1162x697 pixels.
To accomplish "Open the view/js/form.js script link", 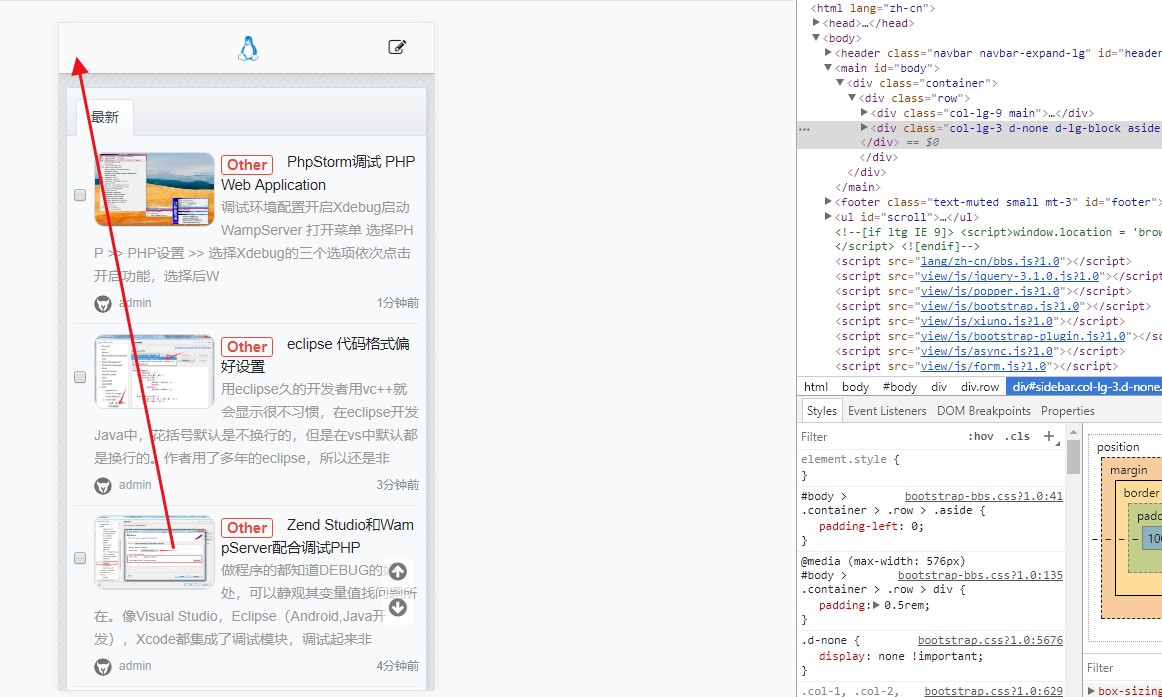I will [x=983, y=366].
